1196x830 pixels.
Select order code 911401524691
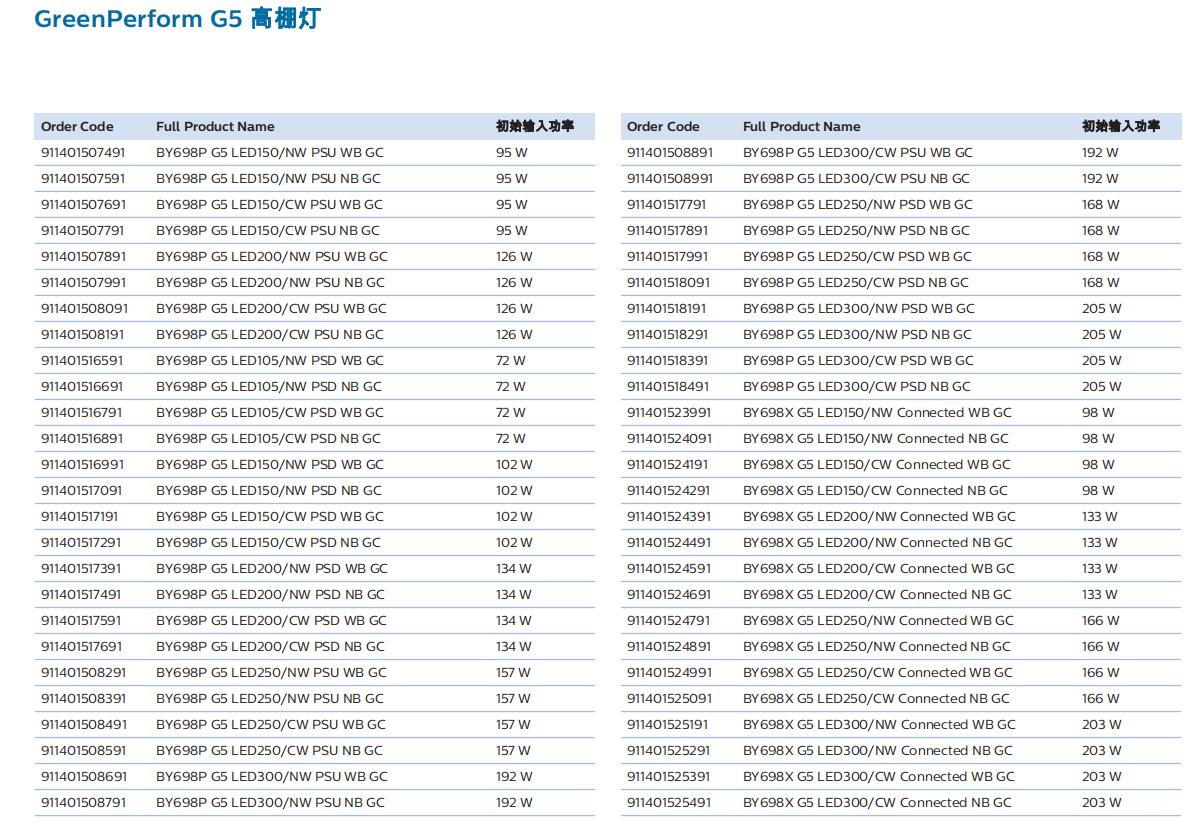tap(670, 595)
